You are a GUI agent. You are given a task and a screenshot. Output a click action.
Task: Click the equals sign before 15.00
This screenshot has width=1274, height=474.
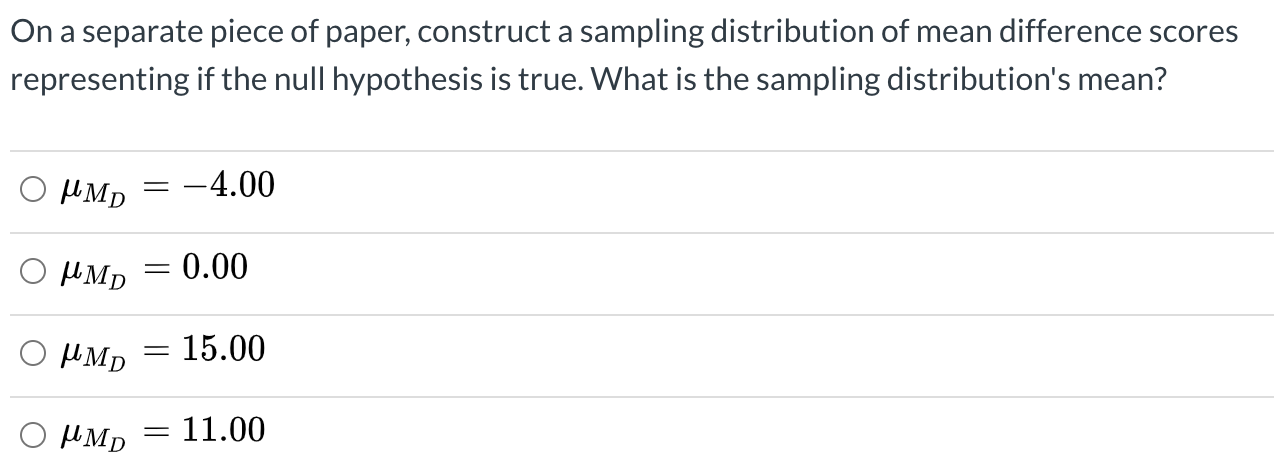[x=161, y=351]
